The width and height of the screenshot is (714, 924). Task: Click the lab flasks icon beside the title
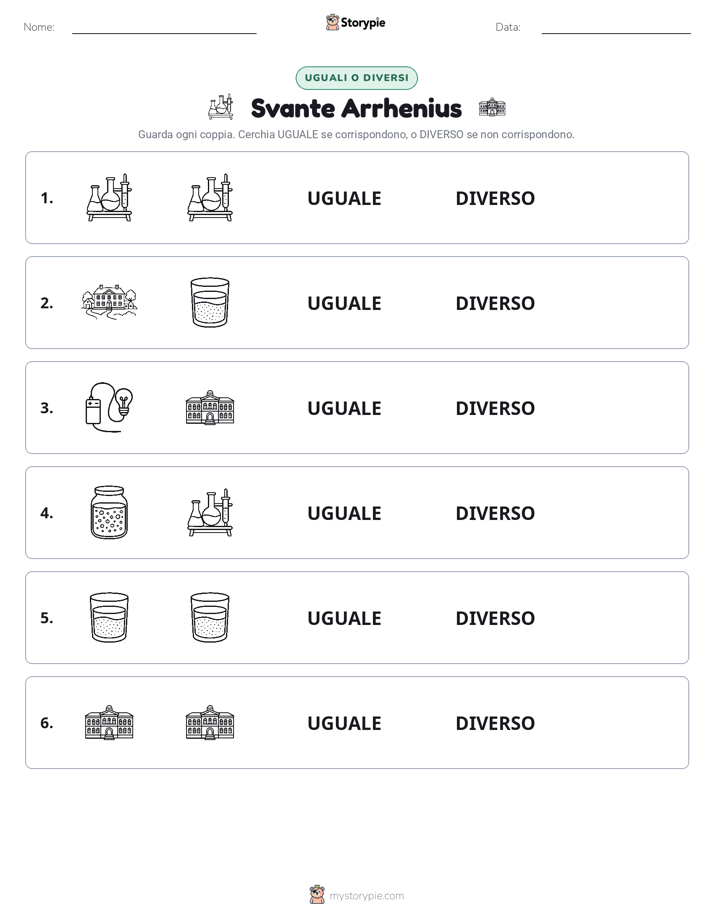[221, 107]
